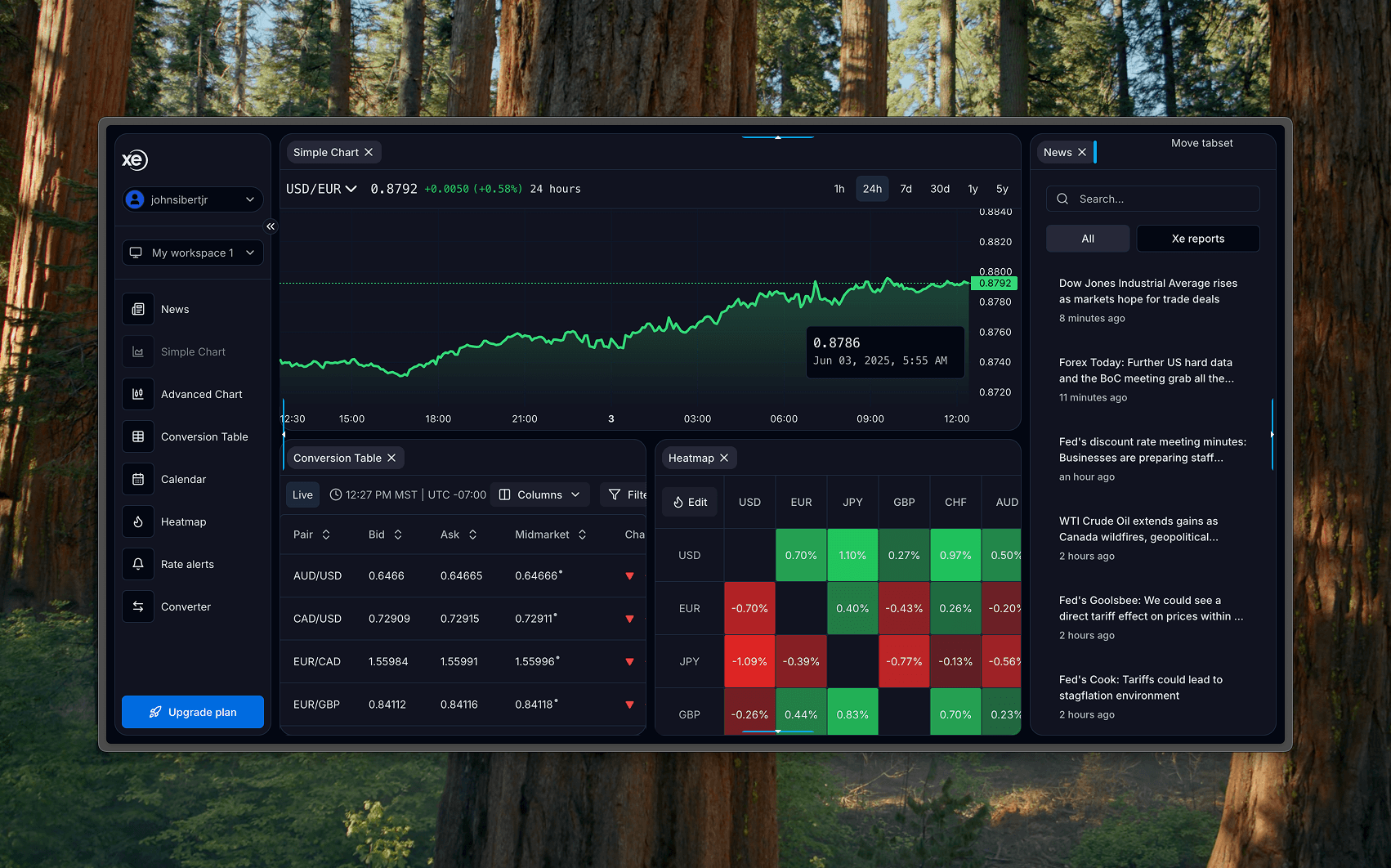Open the Converter sidebar icon
Screen dimensions: 1391x868
pos(137,606)
